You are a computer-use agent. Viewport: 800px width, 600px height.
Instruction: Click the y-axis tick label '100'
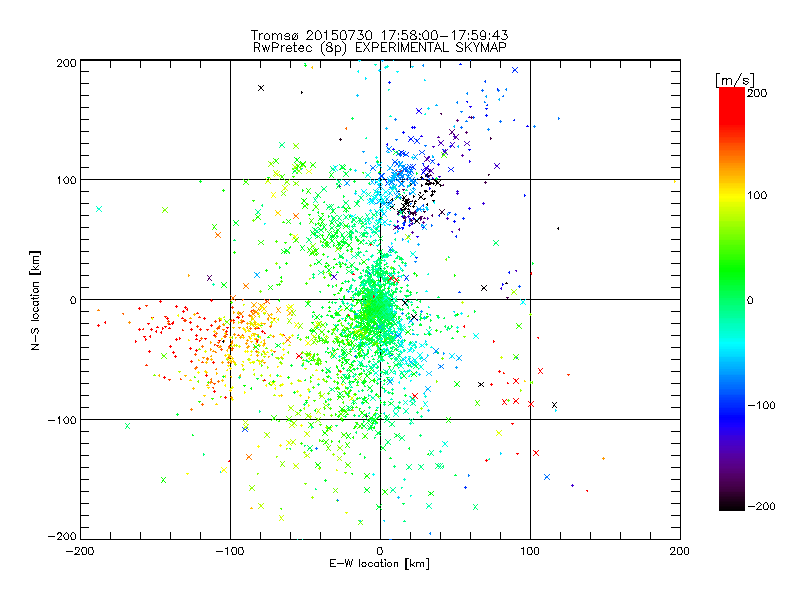(x=66, y=180)
